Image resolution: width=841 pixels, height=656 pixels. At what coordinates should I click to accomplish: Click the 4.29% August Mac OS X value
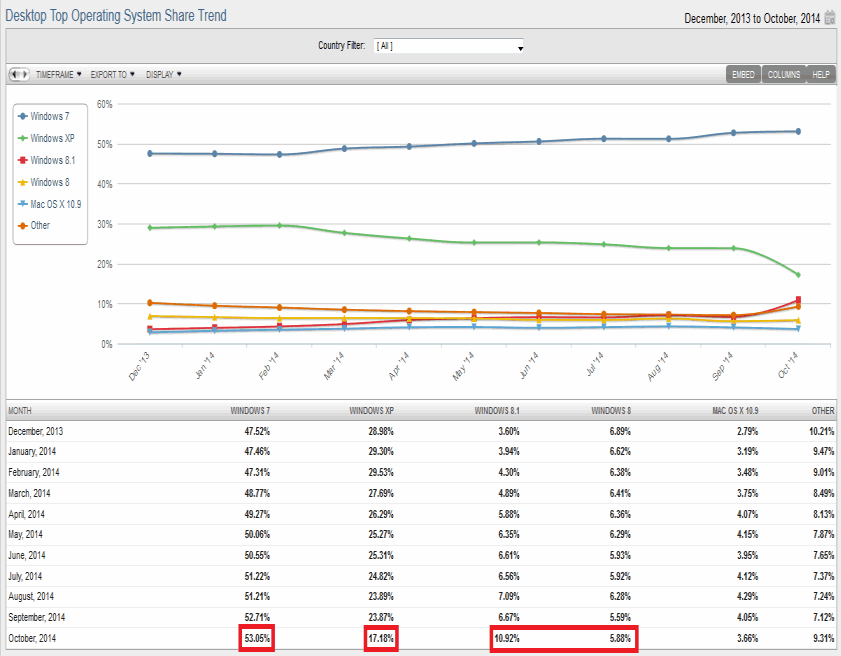(x=747, y=596)
